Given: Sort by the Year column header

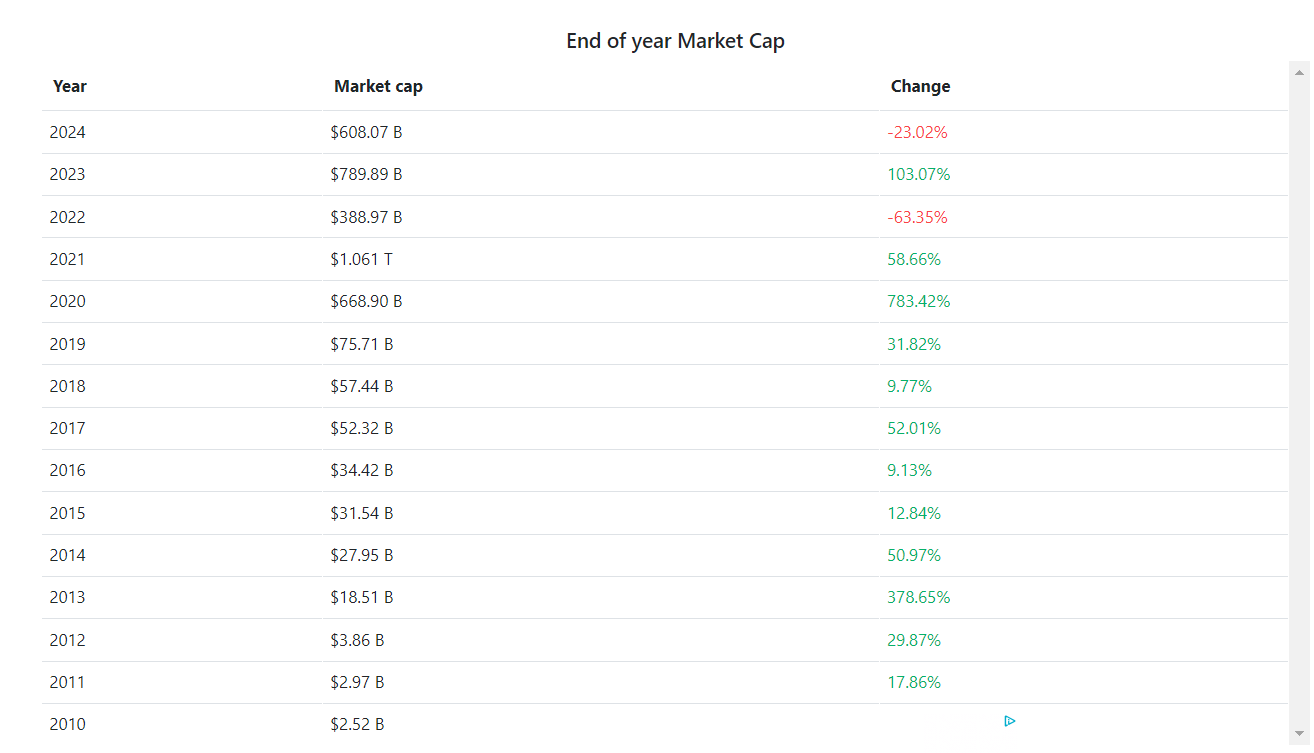Looking at the screenshot, I should pyautogui.click(x=70, y=86).
